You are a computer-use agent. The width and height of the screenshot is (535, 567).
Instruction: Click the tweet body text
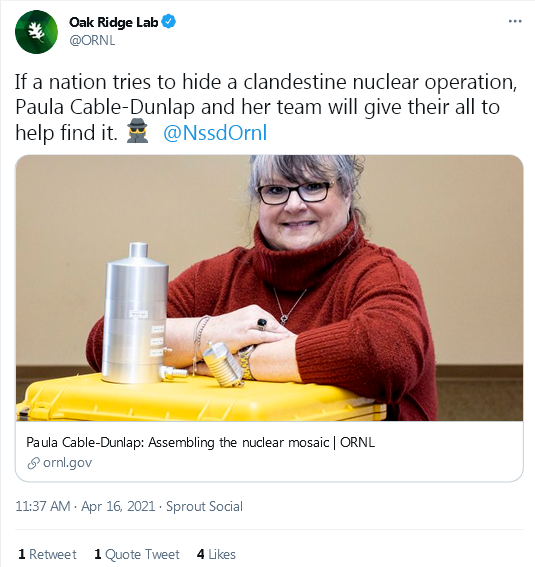coord(266,107)
